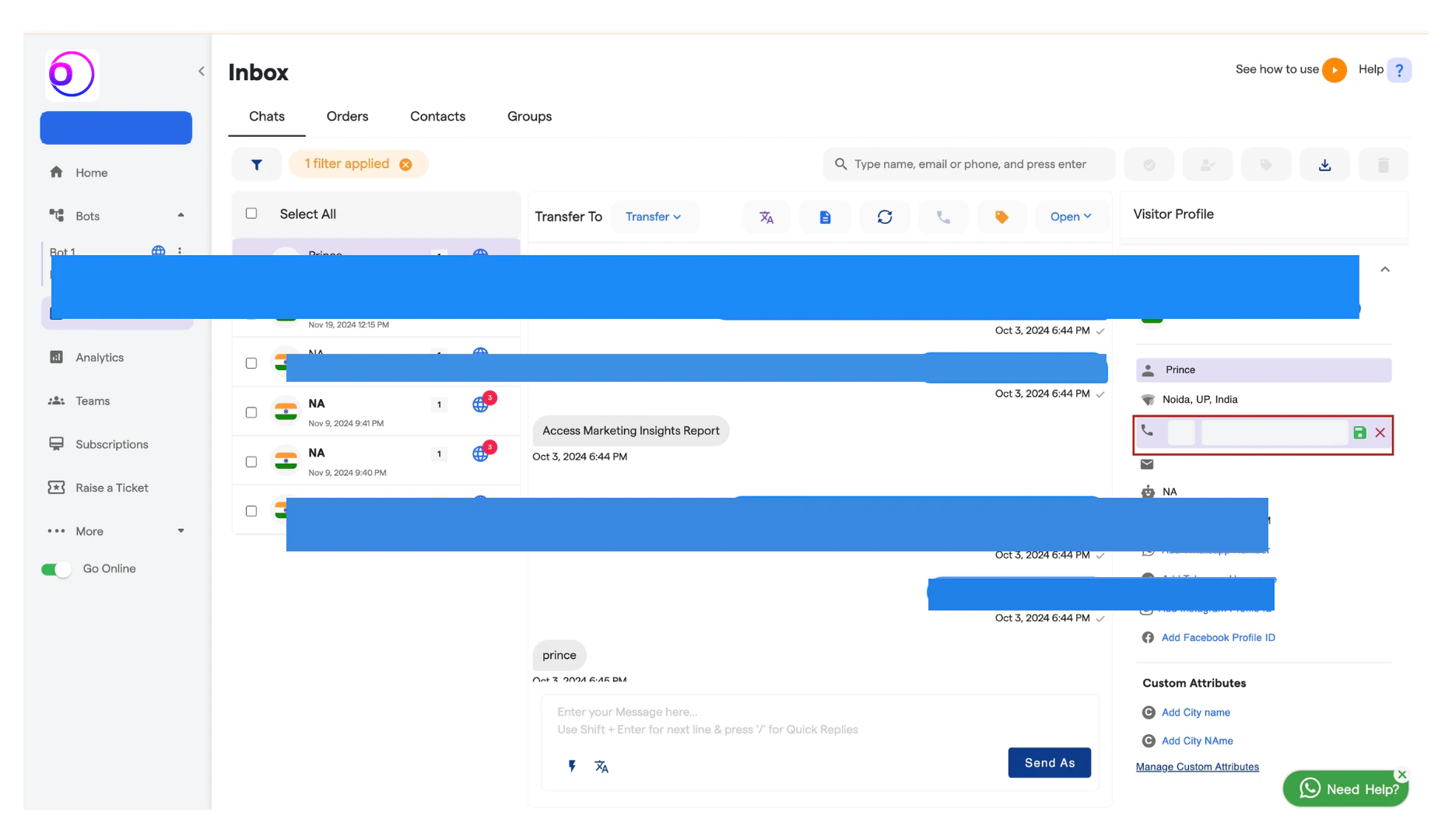Click the phone number input field
This screenshot has width=1452, height=840.
pos(1275,432)
